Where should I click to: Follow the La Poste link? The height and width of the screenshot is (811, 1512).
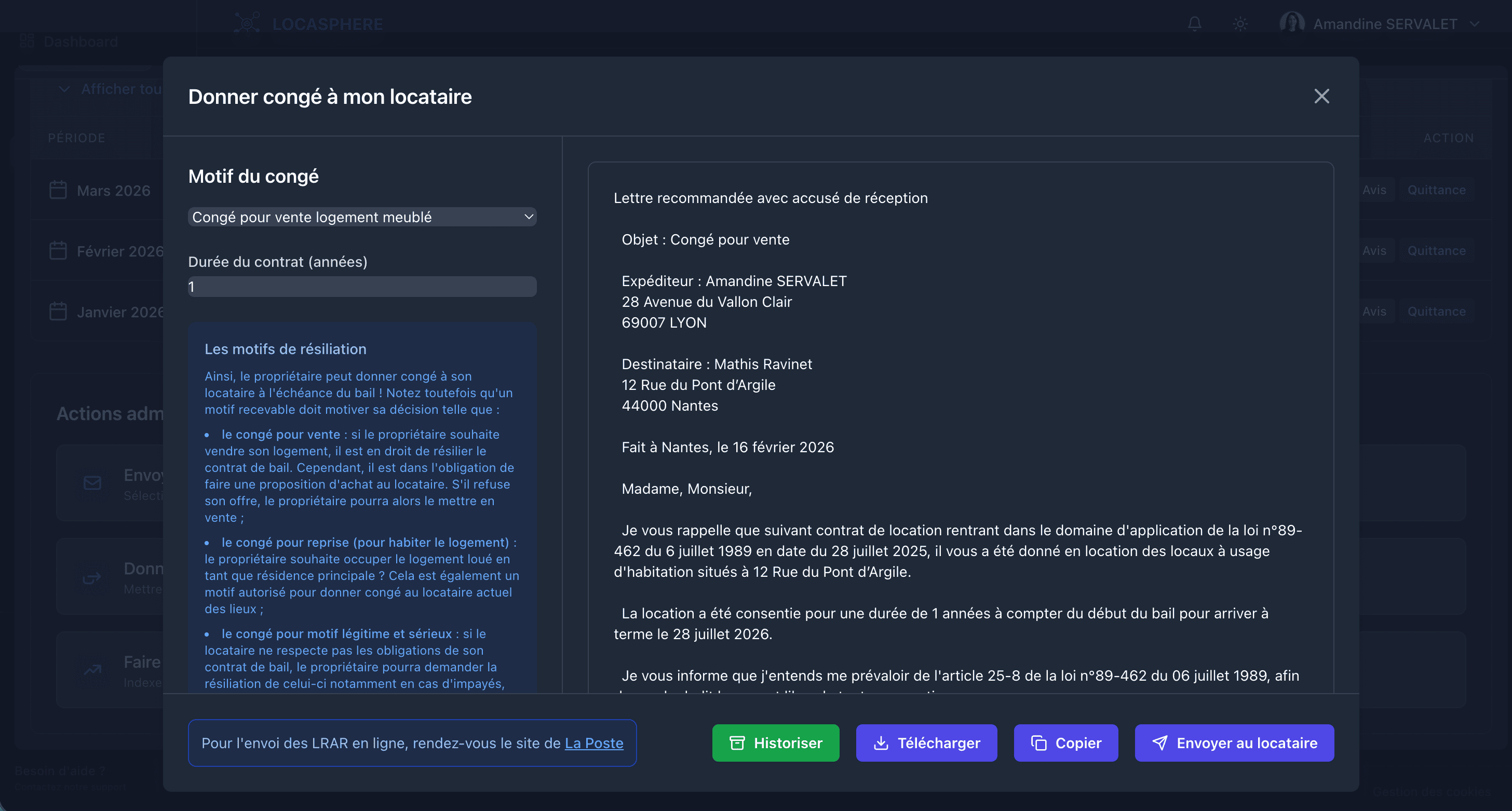point(593,742)
